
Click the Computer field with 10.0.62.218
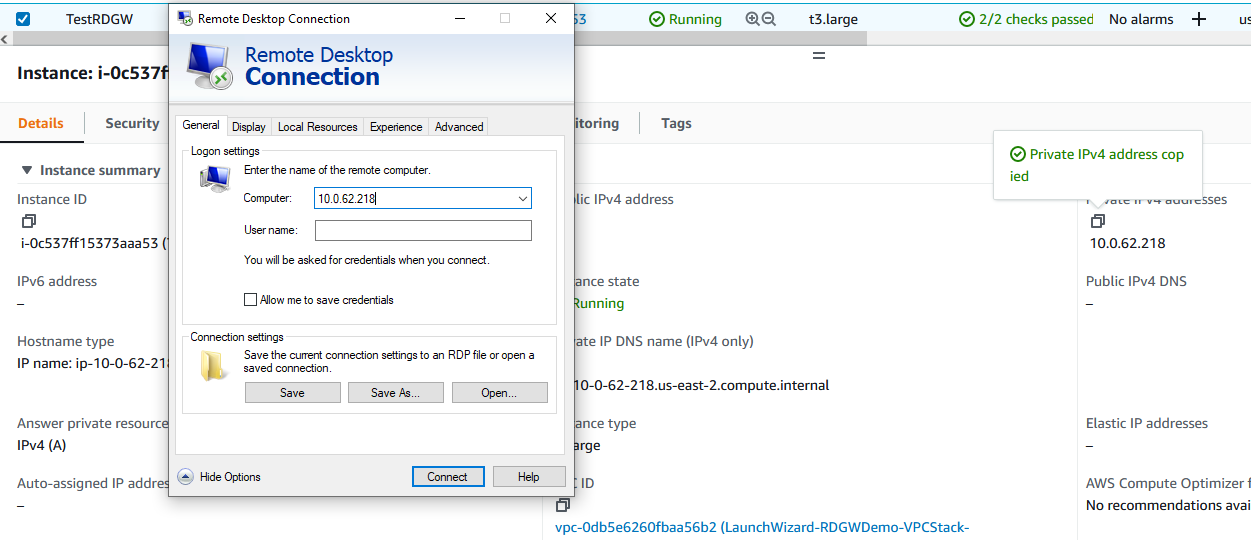(423, 199)
